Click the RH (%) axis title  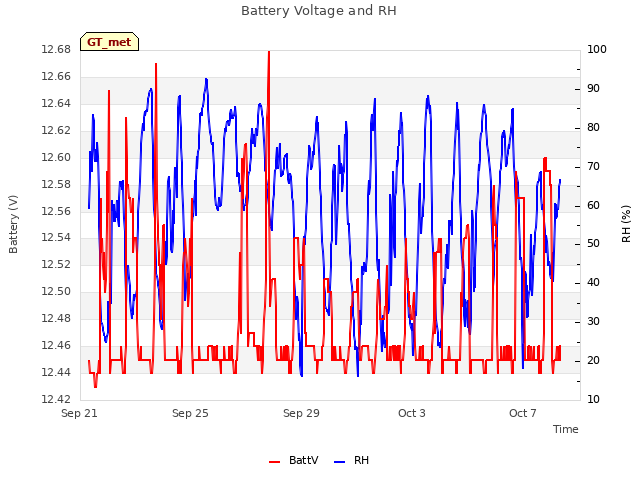[x=626, y=224]
